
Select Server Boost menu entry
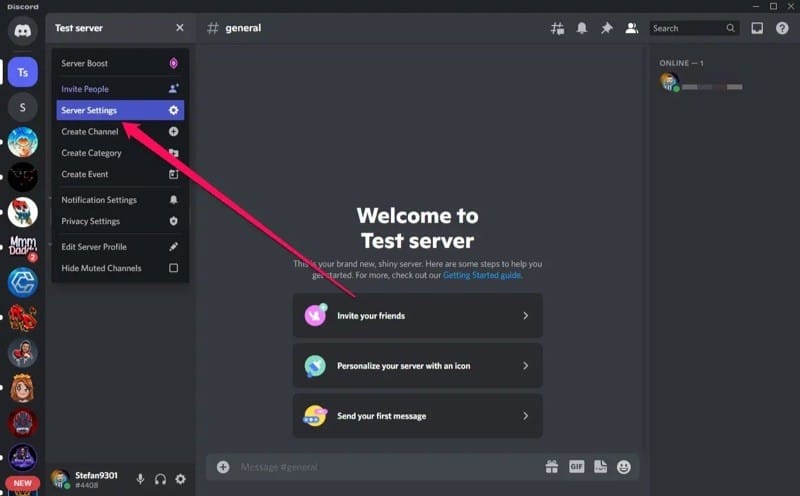(120, 63)
